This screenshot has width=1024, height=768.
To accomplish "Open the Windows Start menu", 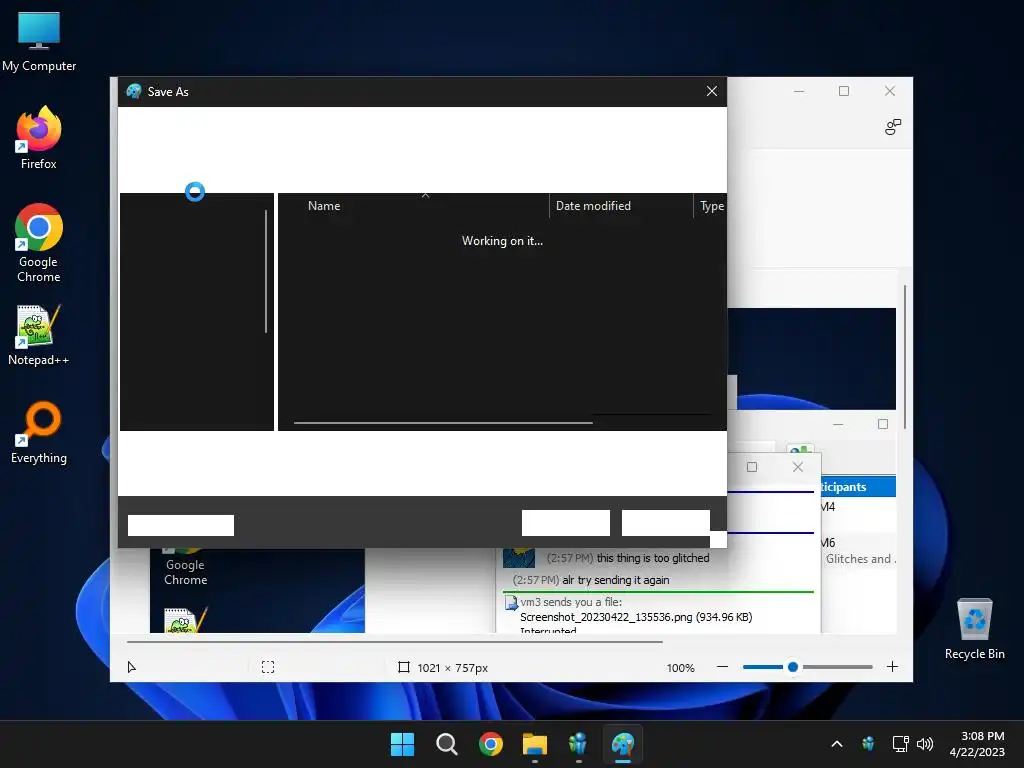I will (x=402, y=744).
